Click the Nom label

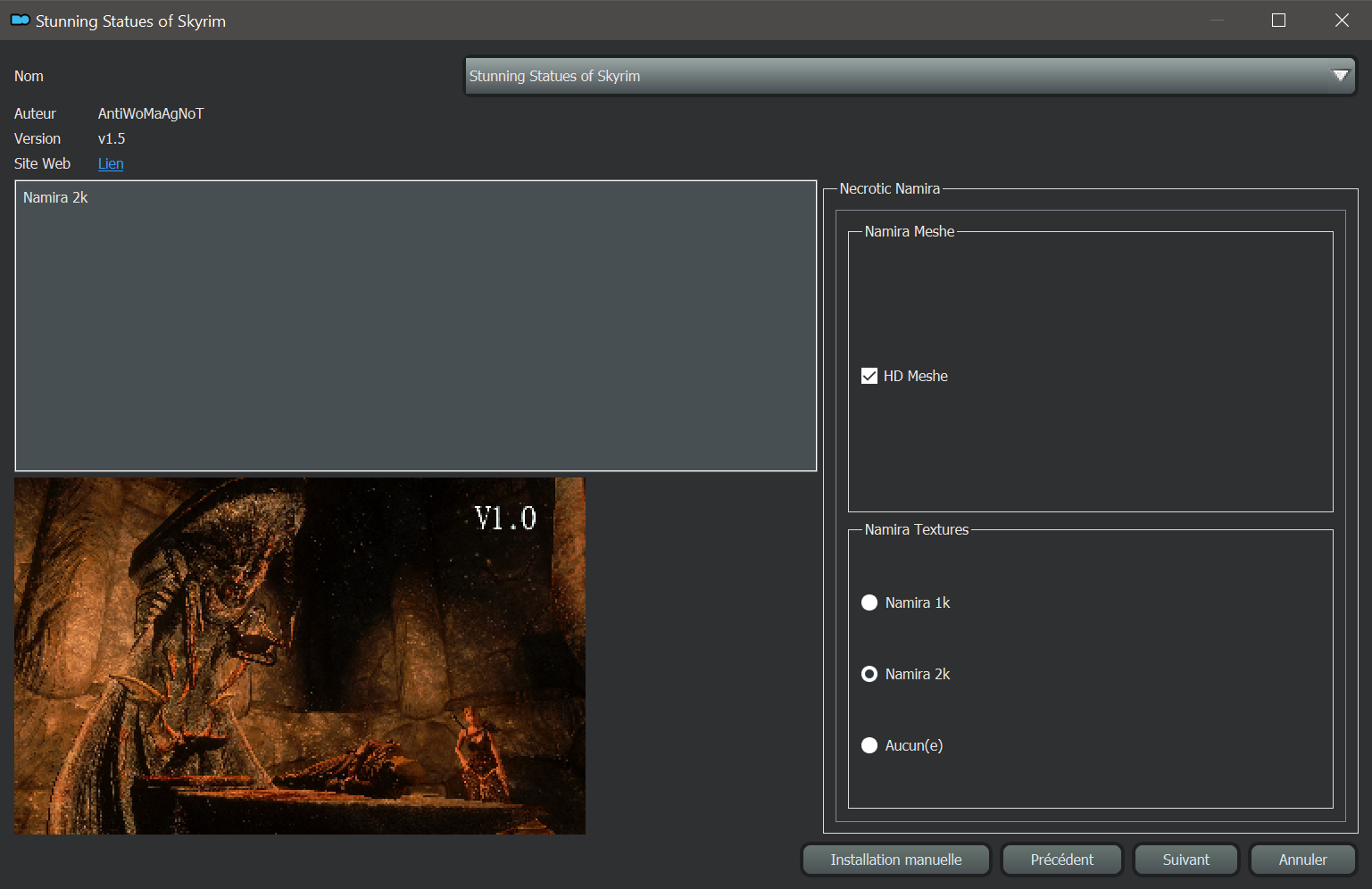coord(29,76)
